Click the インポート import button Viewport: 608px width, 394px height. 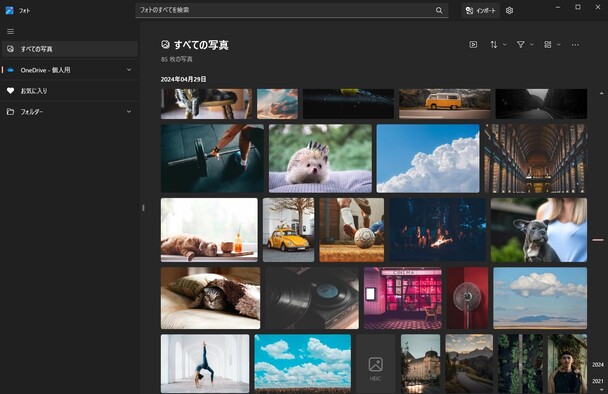click(480, 10)
